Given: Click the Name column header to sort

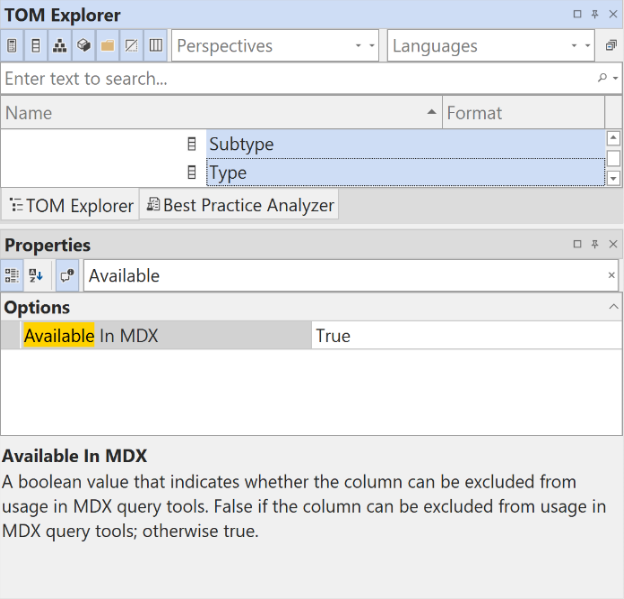Looking at the screenshot, I should coord(220,113).
